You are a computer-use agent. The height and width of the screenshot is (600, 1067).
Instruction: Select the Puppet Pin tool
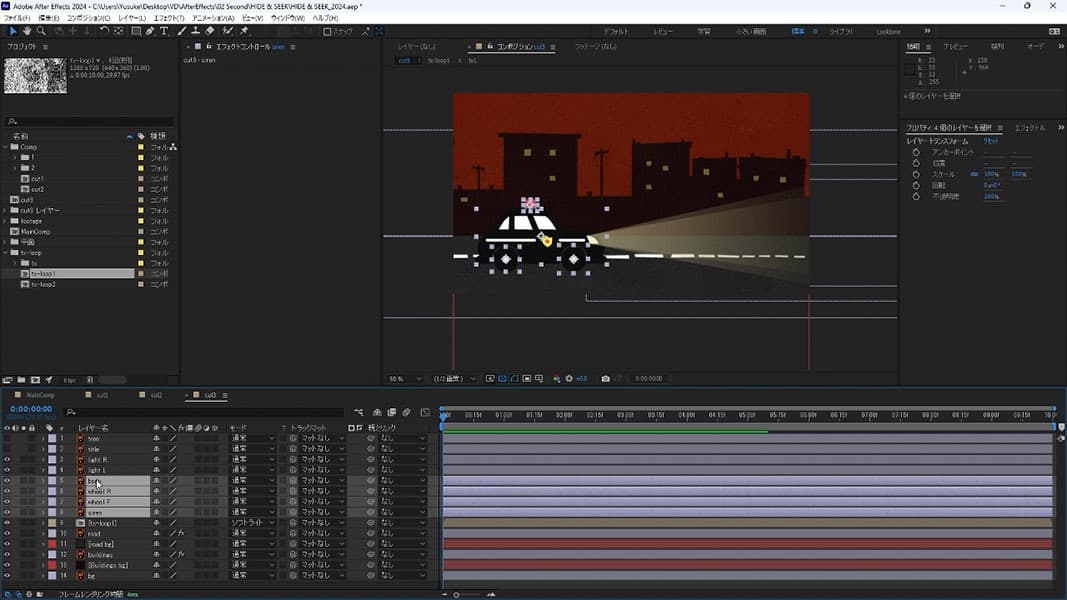(x=243, y=31)
